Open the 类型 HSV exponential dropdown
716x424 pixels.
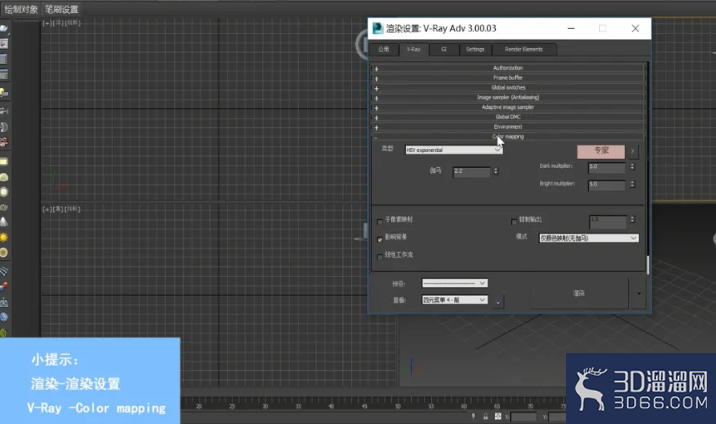tap(454, 150)
